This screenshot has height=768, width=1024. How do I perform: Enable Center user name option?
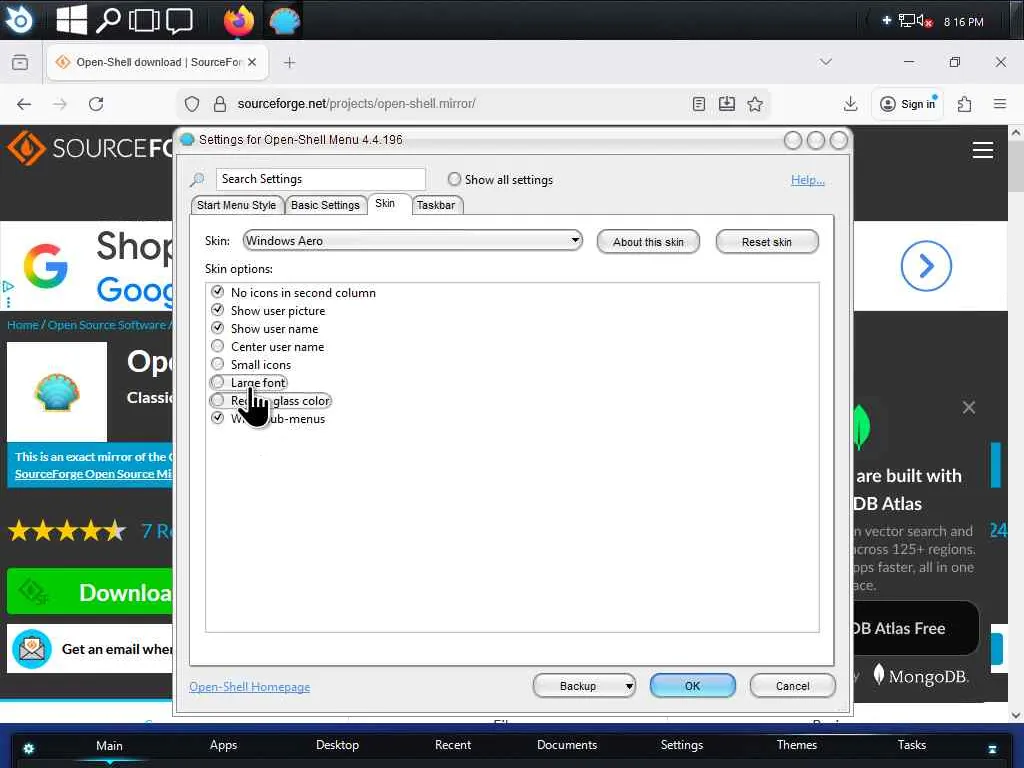click(217, 346)
